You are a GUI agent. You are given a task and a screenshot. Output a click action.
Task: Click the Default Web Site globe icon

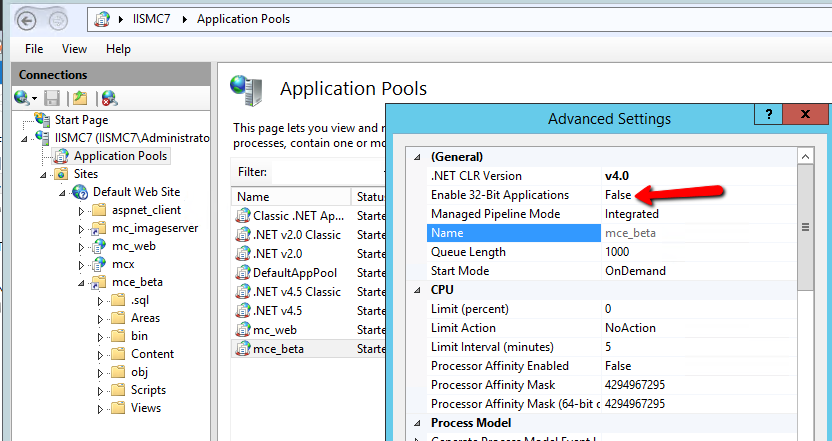[80, 192]
